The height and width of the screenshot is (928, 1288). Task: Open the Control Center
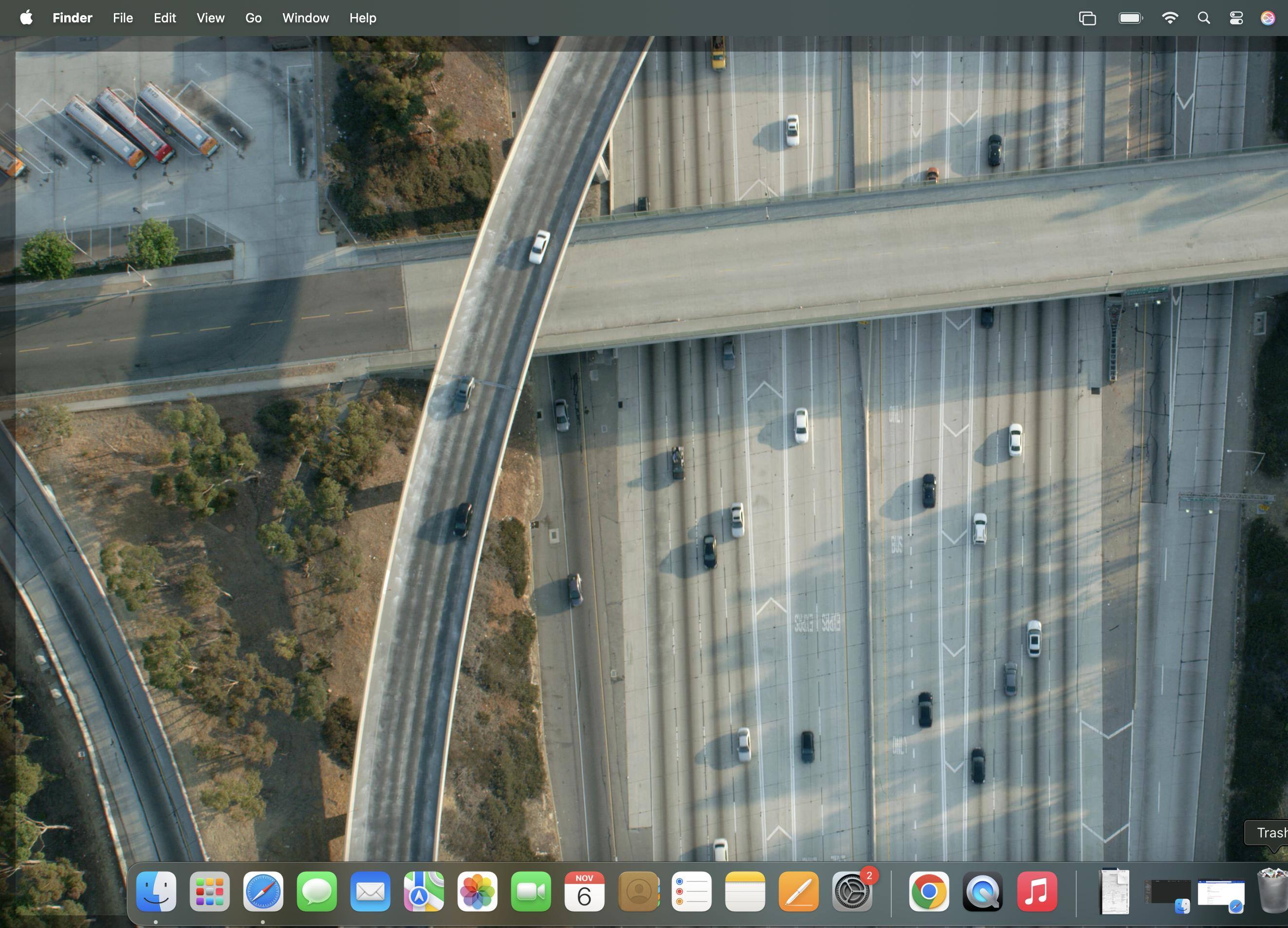click(1236, 18)
